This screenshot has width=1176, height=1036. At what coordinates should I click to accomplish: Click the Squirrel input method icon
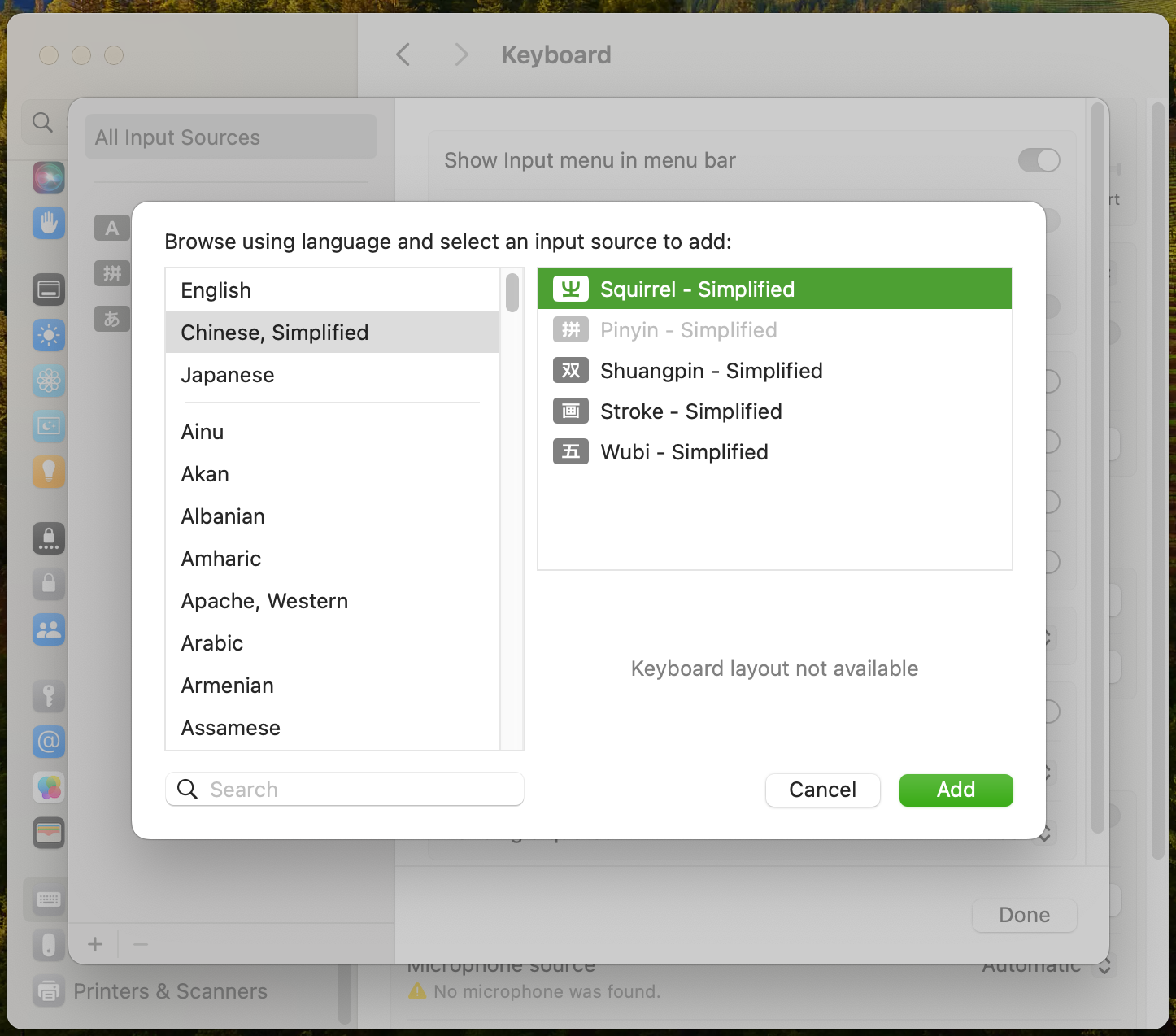[571, 289]
